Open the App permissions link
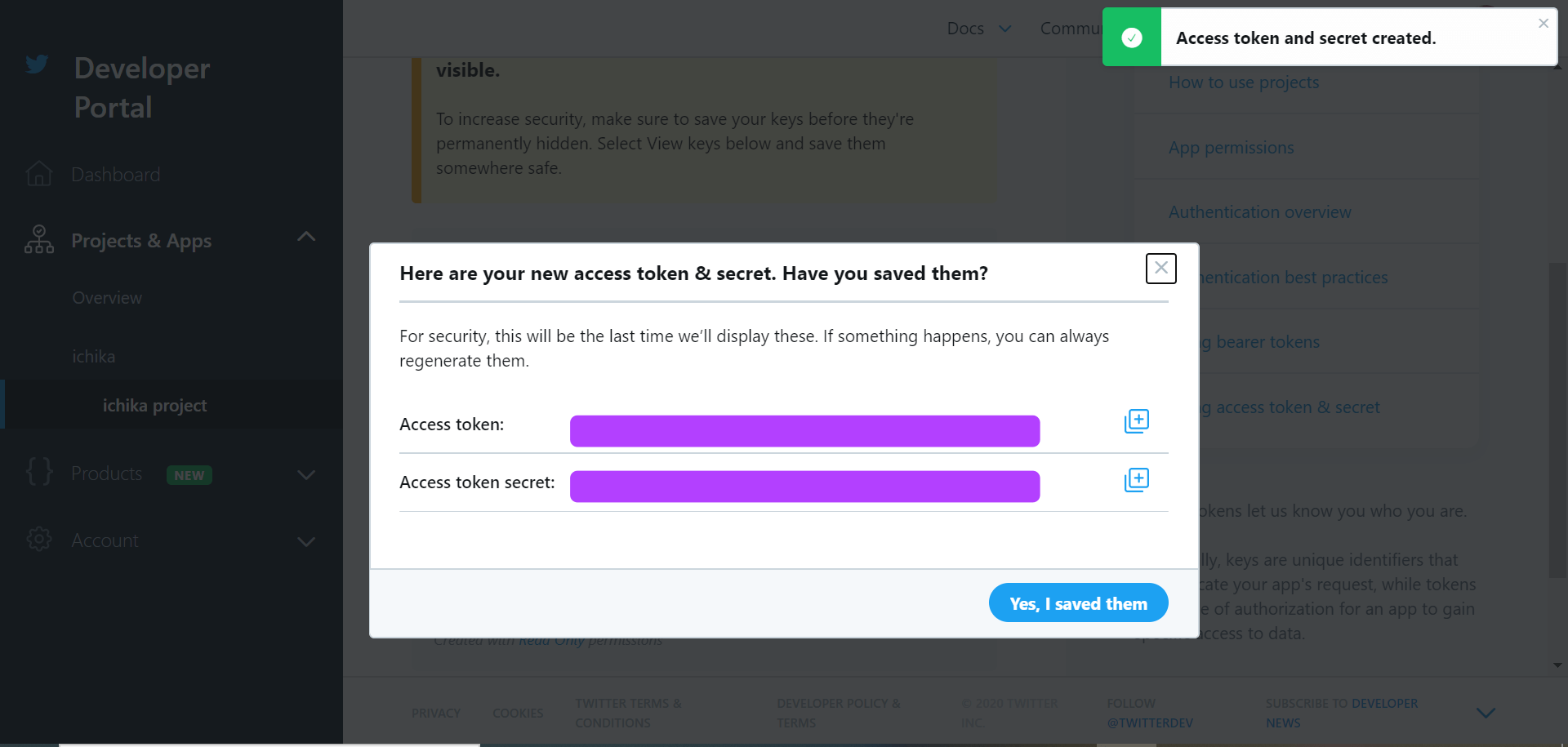The image size is (1568, 747). 1231,148
